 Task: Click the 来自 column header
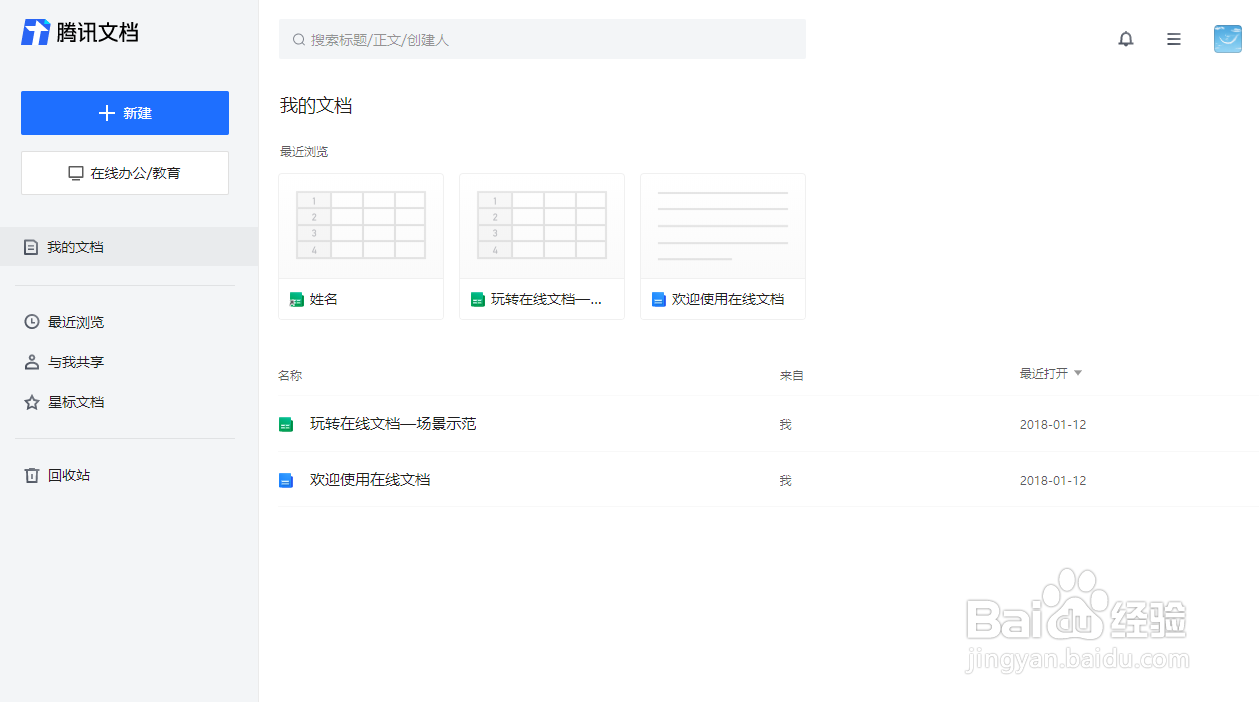click(x=792, y=376)
